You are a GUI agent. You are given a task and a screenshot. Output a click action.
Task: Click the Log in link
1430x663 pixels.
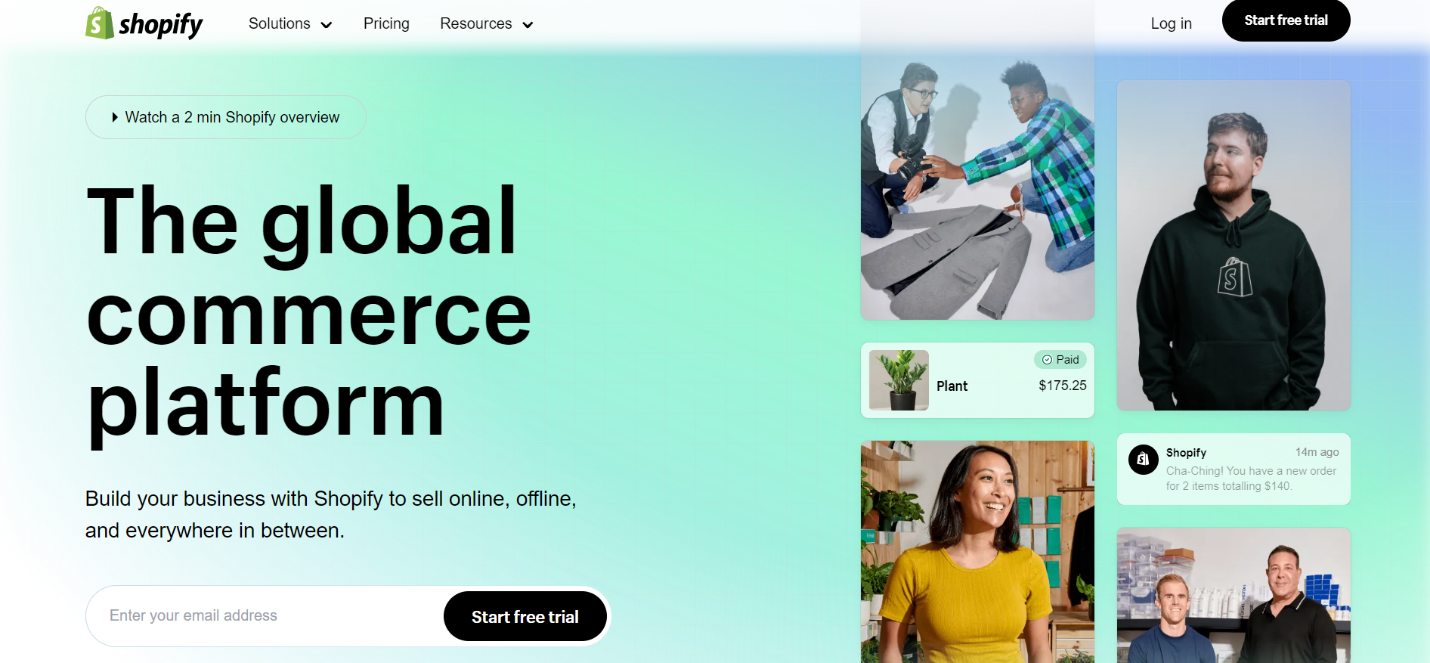(1171, 23)
